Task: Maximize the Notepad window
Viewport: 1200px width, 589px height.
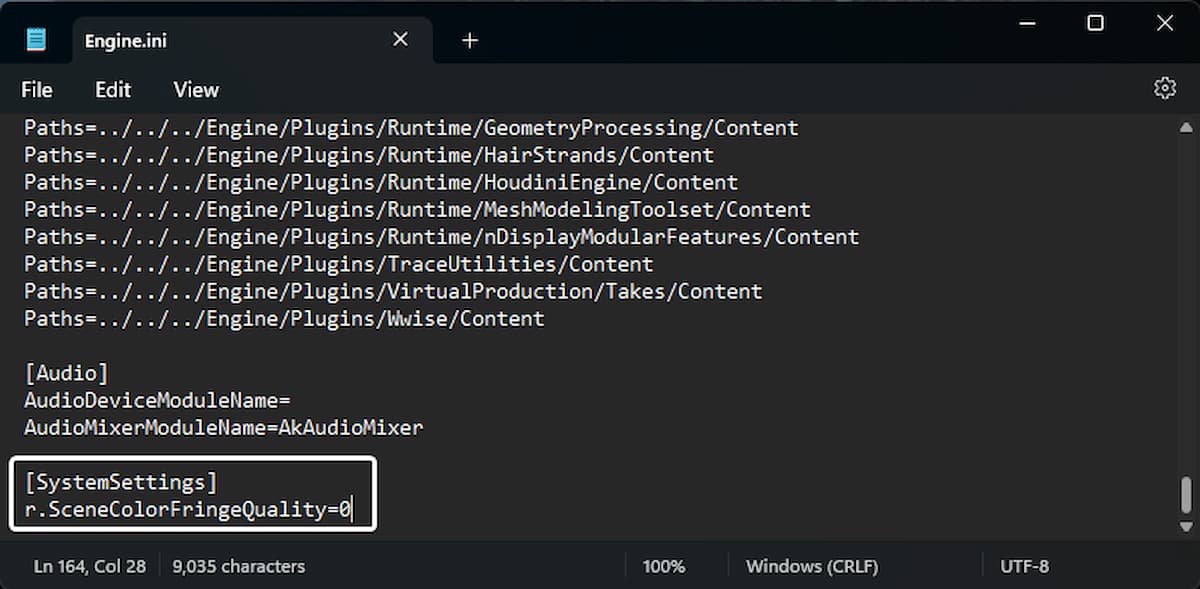Action: point(1096,24)
